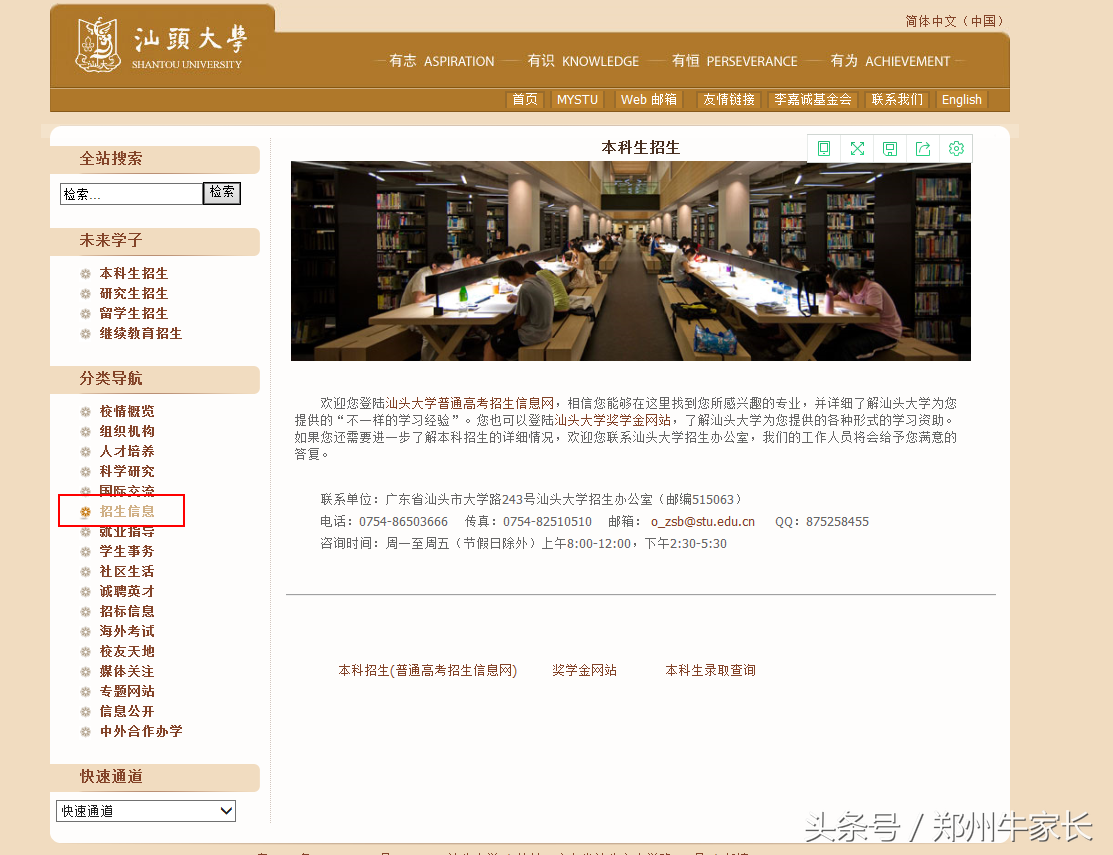Click the share page icon
This screenshot has width=1113, height=855.
tap(923, 148)
